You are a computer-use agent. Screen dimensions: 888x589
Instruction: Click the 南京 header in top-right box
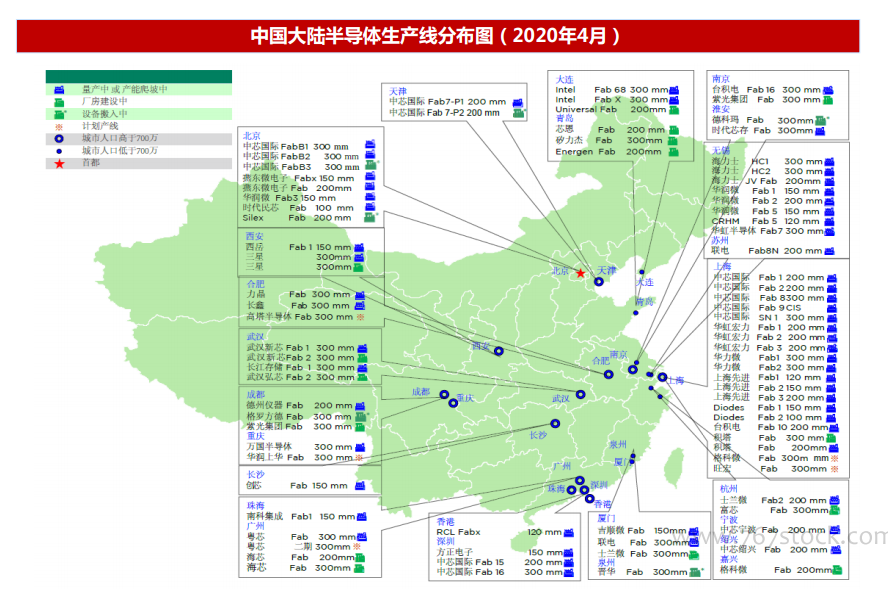coord(721,79)
